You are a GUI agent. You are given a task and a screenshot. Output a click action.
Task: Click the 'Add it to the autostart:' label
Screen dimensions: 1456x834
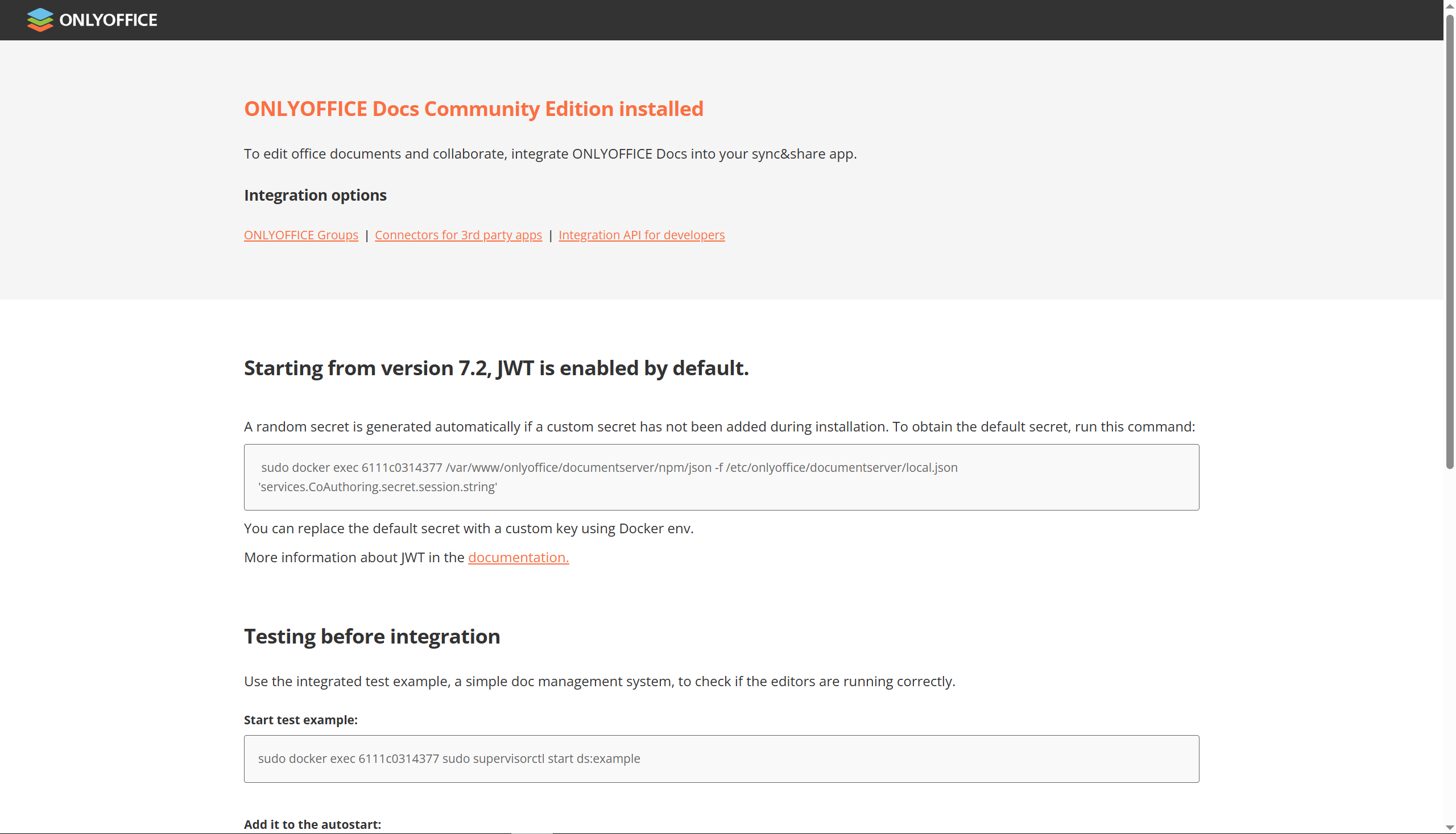point(312,824)
